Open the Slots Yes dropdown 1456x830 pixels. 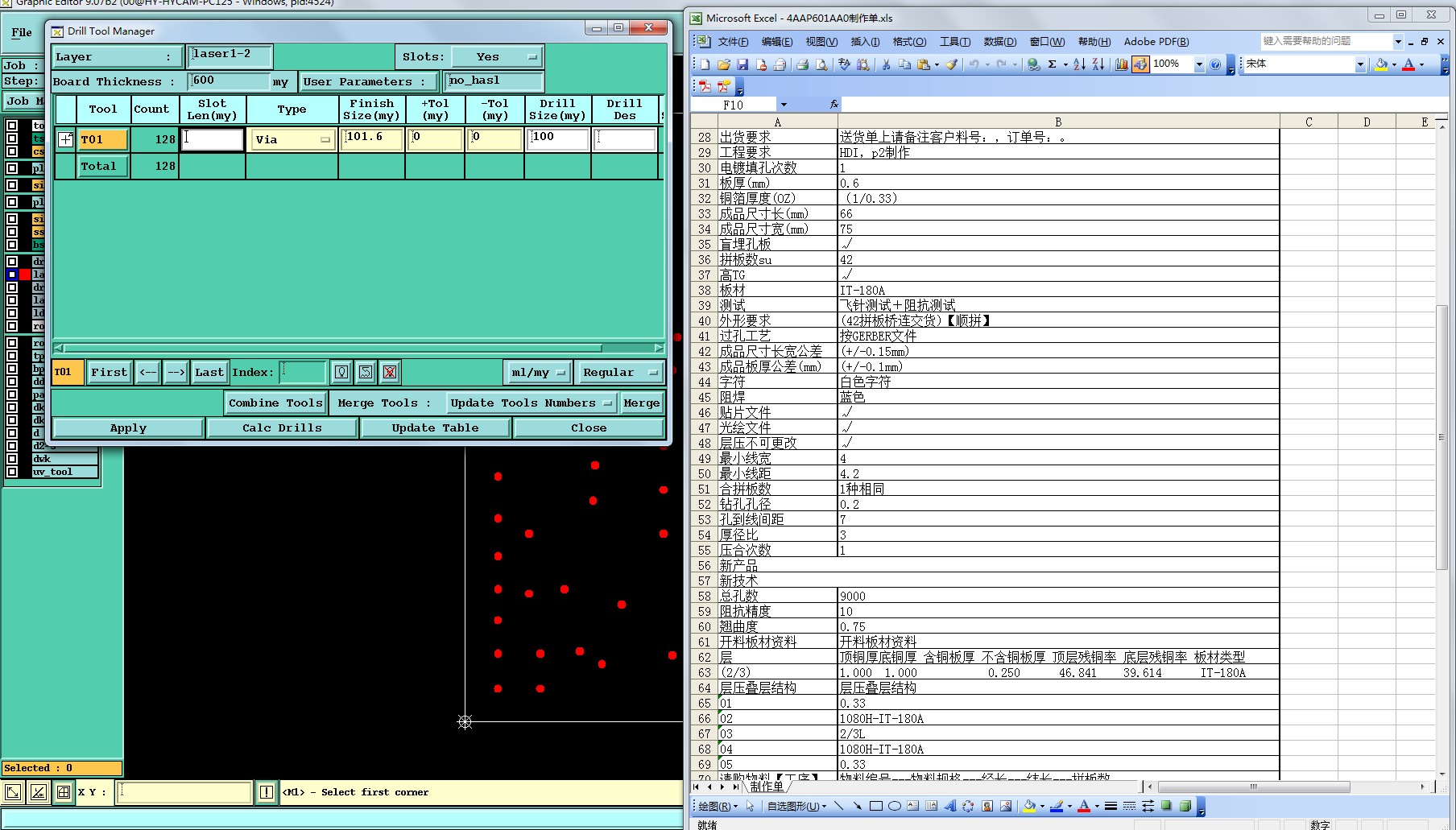[497, 57]
